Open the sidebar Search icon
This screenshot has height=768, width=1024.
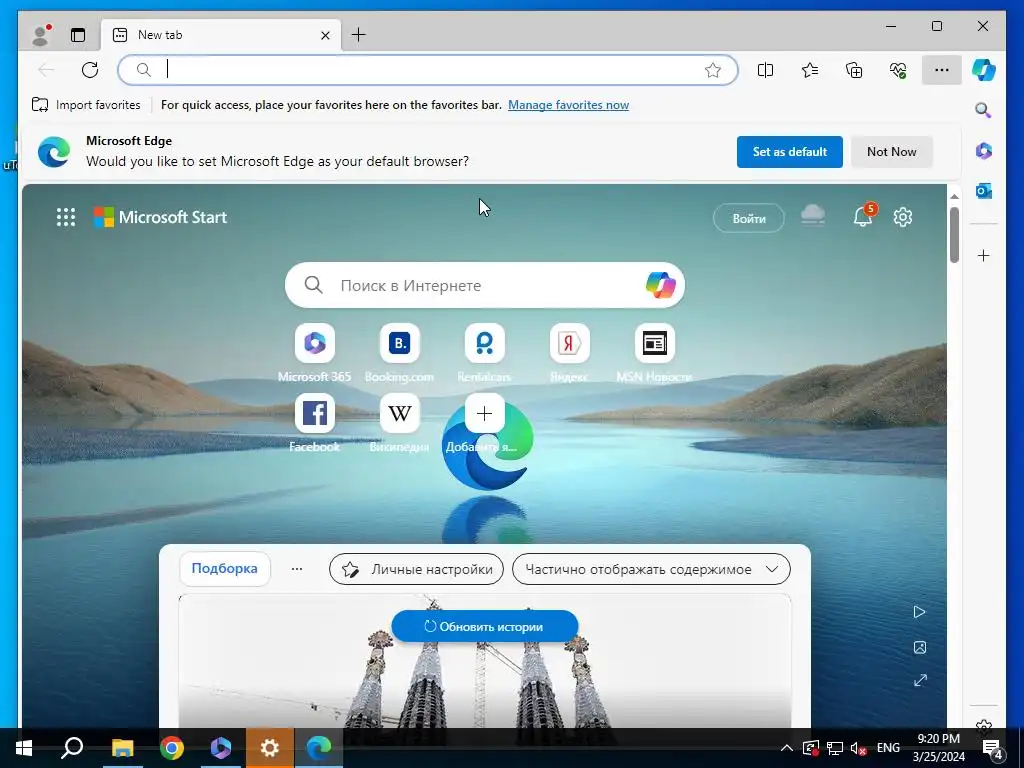pos(984,110)
